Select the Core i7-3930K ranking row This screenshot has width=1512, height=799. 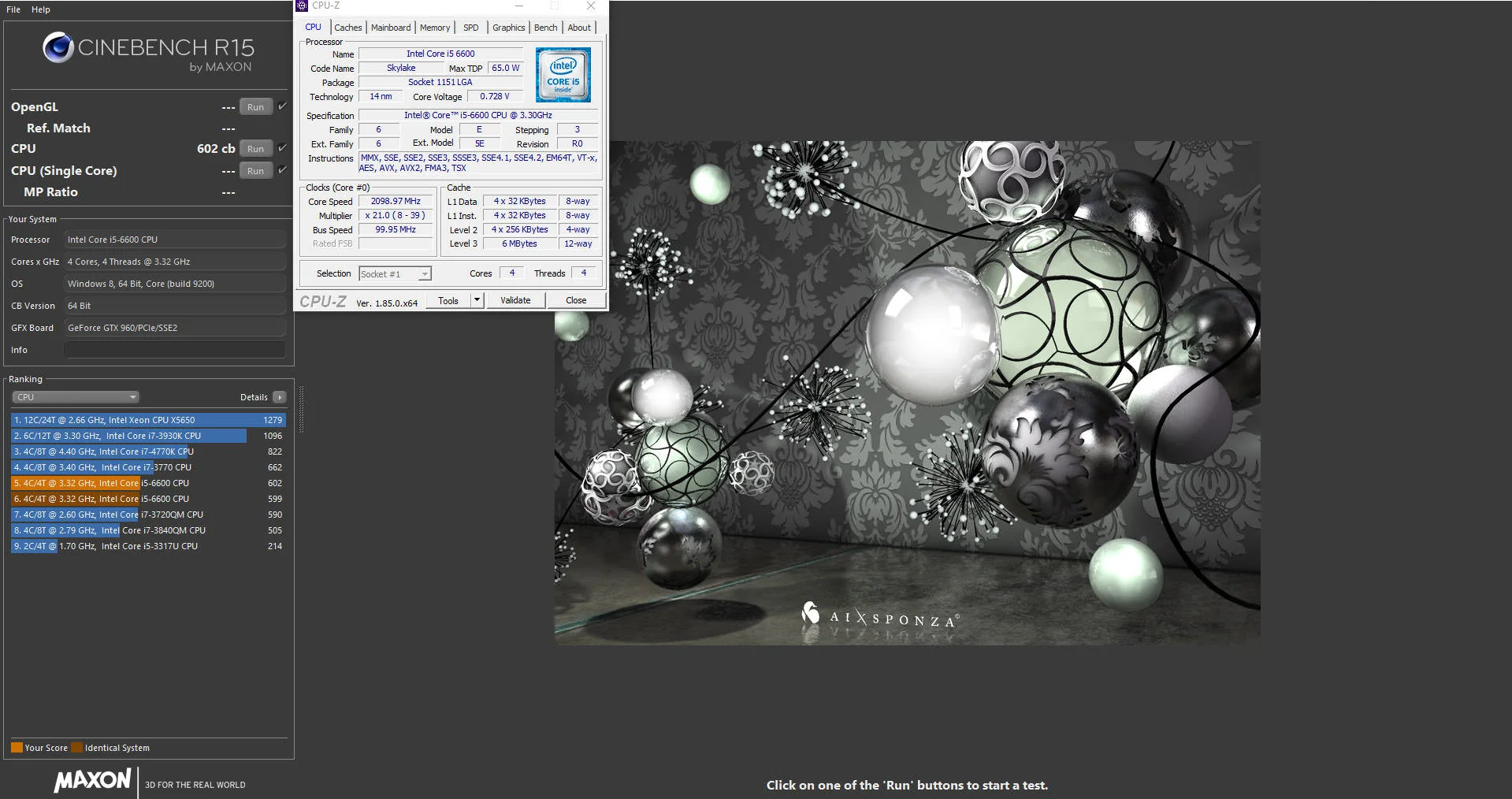[148, 436]
